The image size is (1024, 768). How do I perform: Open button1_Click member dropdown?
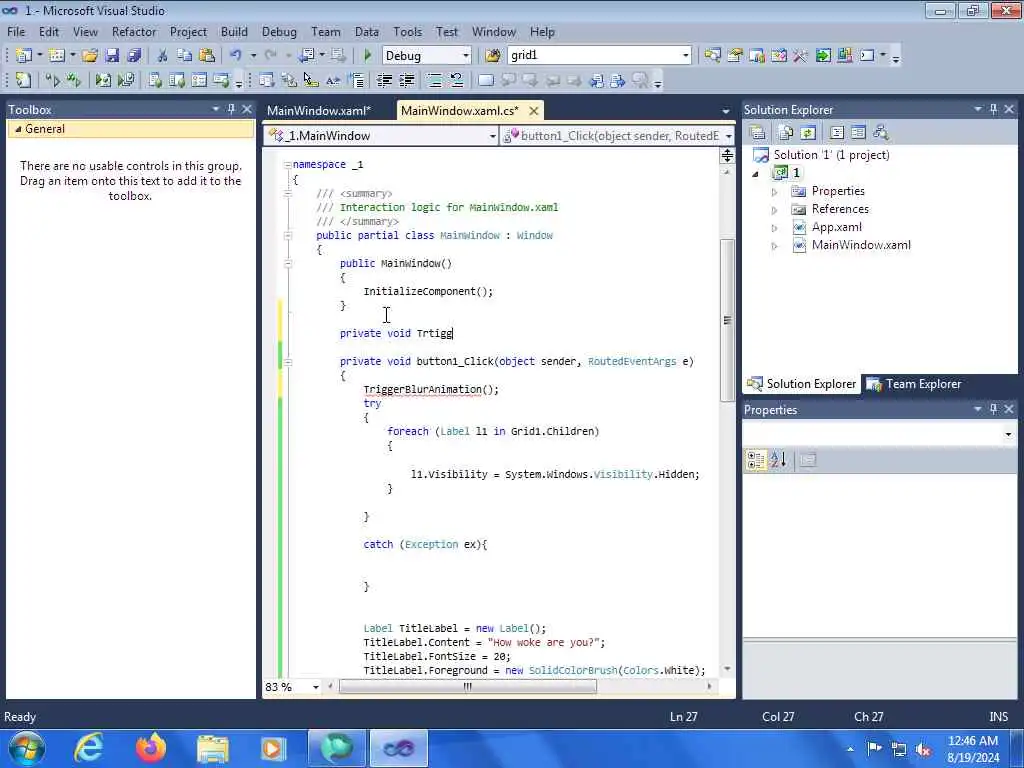728,136
